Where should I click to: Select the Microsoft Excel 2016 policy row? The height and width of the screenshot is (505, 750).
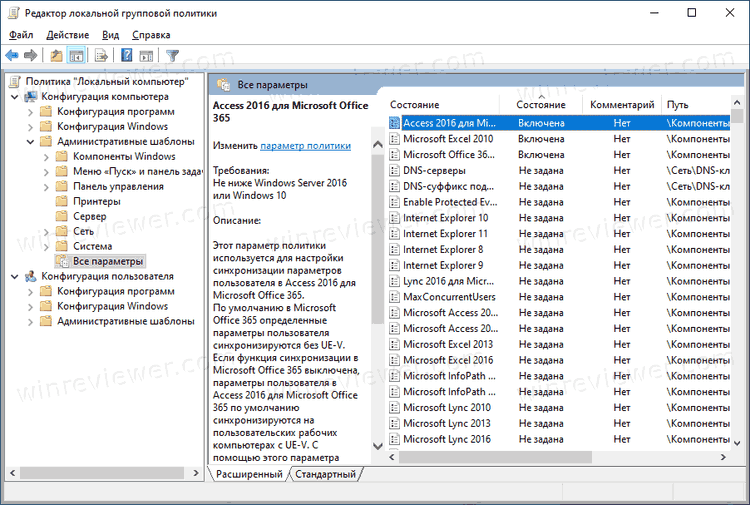pos(559,360)
